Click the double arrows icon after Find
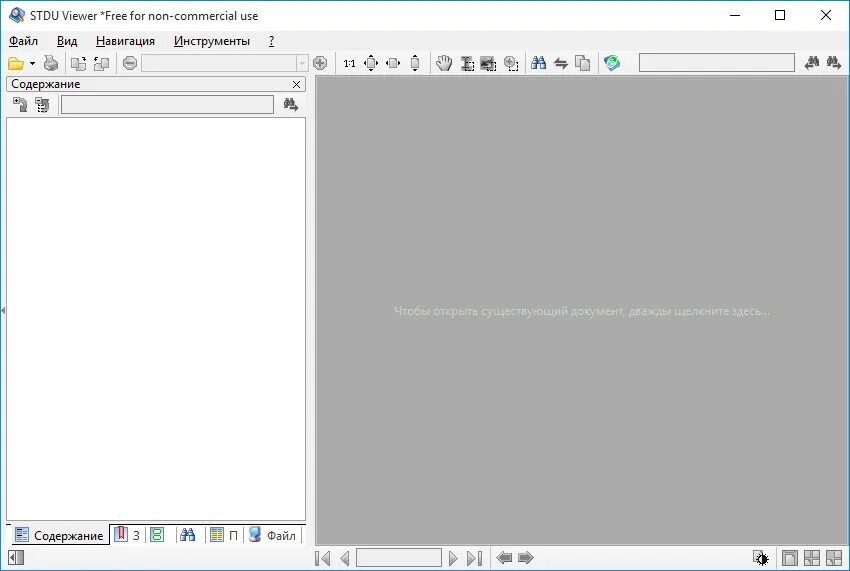The height and width of the screenshot is (571, 850). (561, 63)
